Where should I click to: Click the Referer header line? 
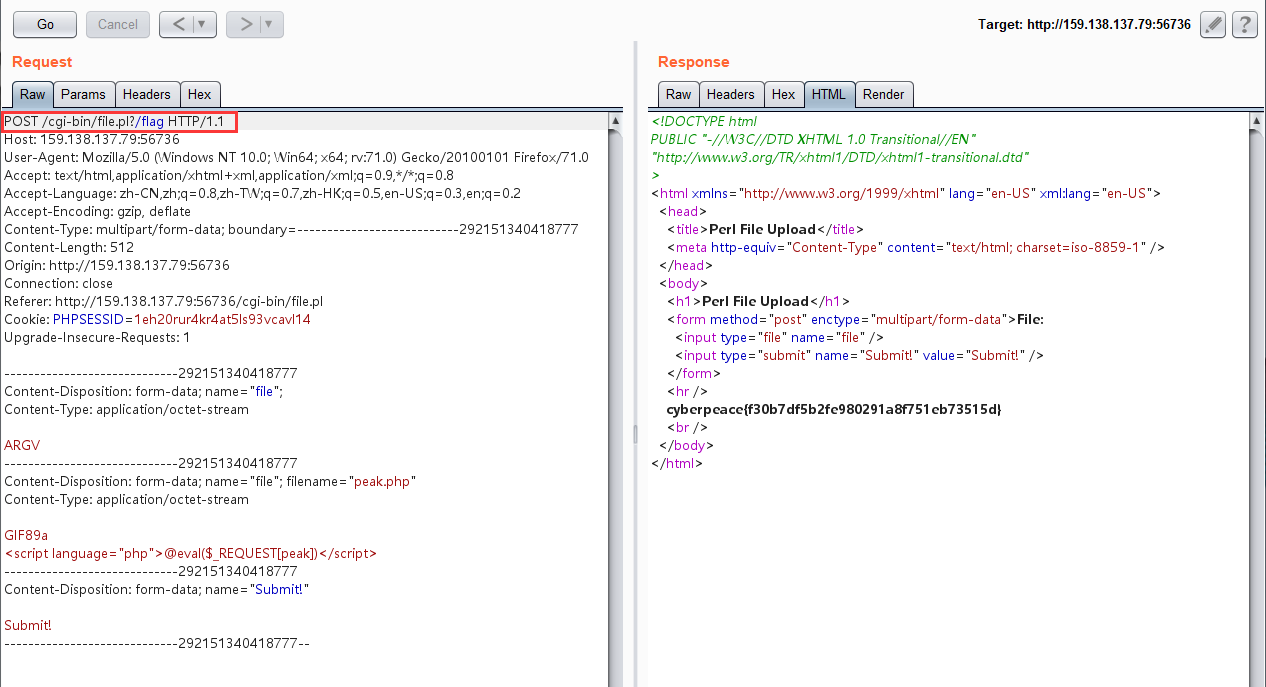(x=164, y=302)
